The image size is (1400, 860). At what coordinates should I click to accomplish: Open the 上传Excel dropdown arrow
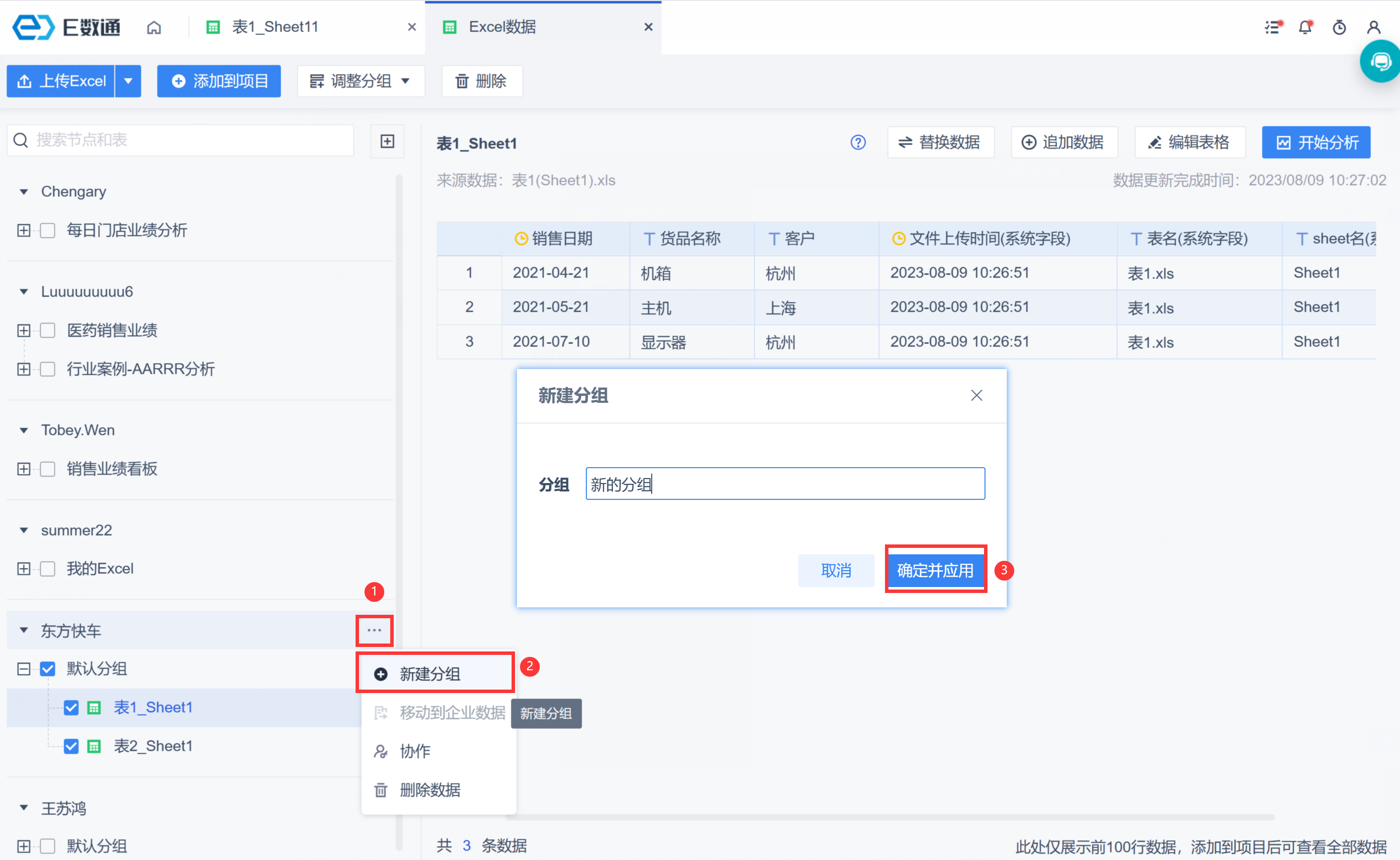[128, 81]
